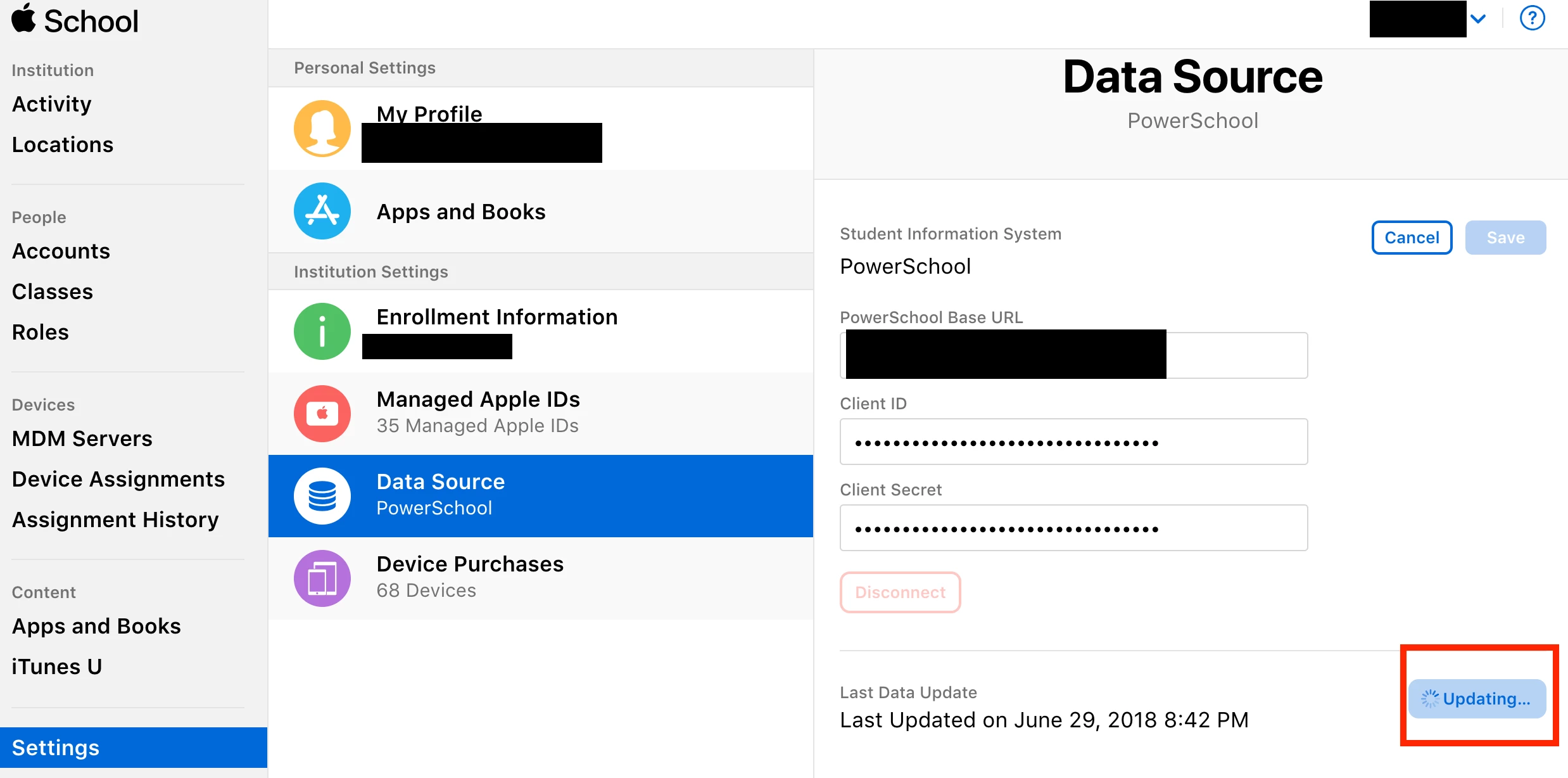Click the Apple School logo
The image size is (1568, 778).
click(75, 20)
